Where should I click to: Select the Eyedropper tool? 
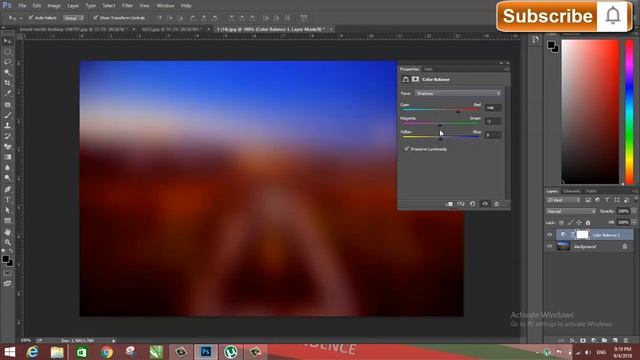7,93
